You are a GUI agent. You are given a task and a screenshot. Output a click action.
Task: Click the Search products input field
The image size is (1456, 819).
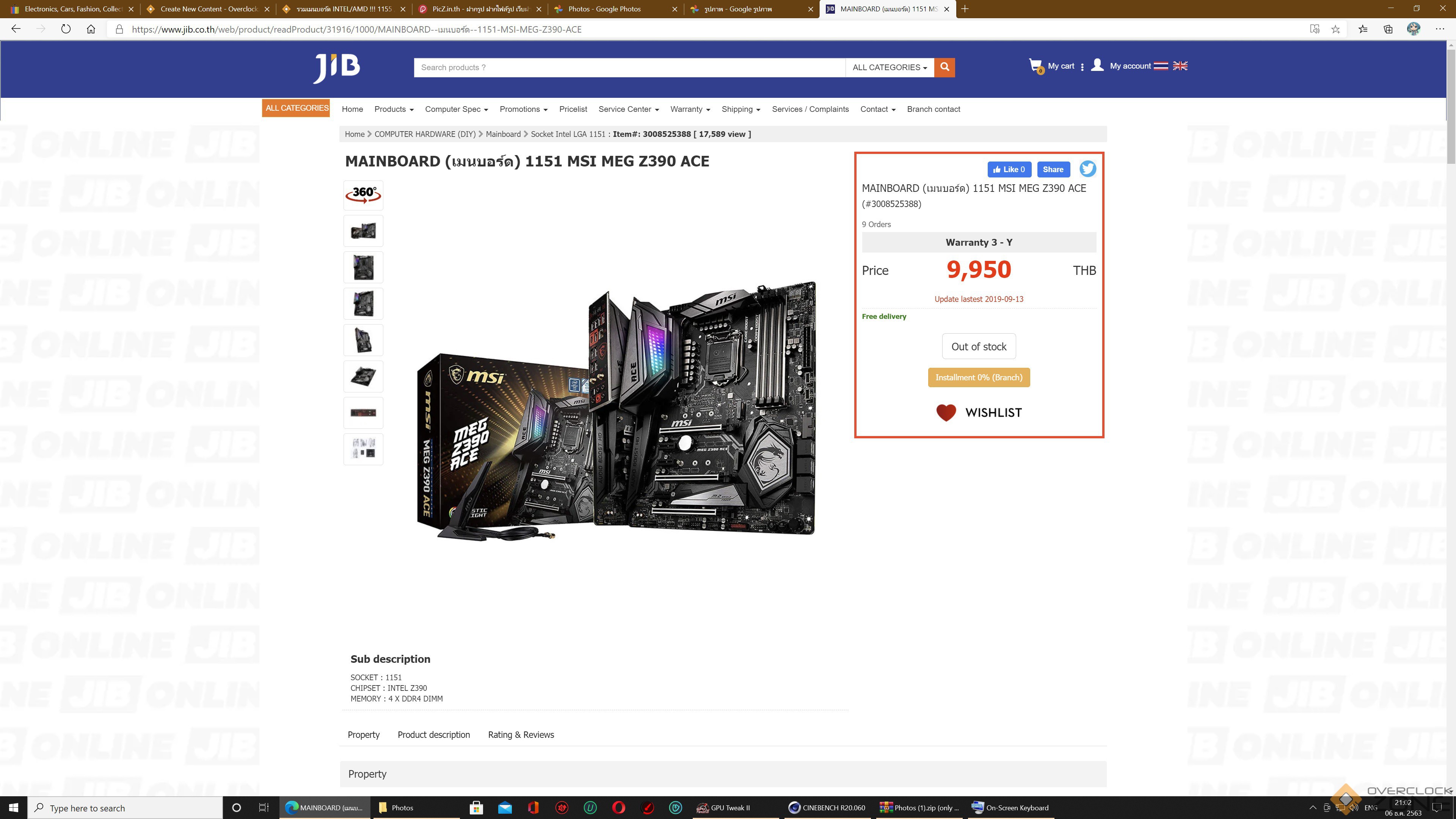coord(630,67)
